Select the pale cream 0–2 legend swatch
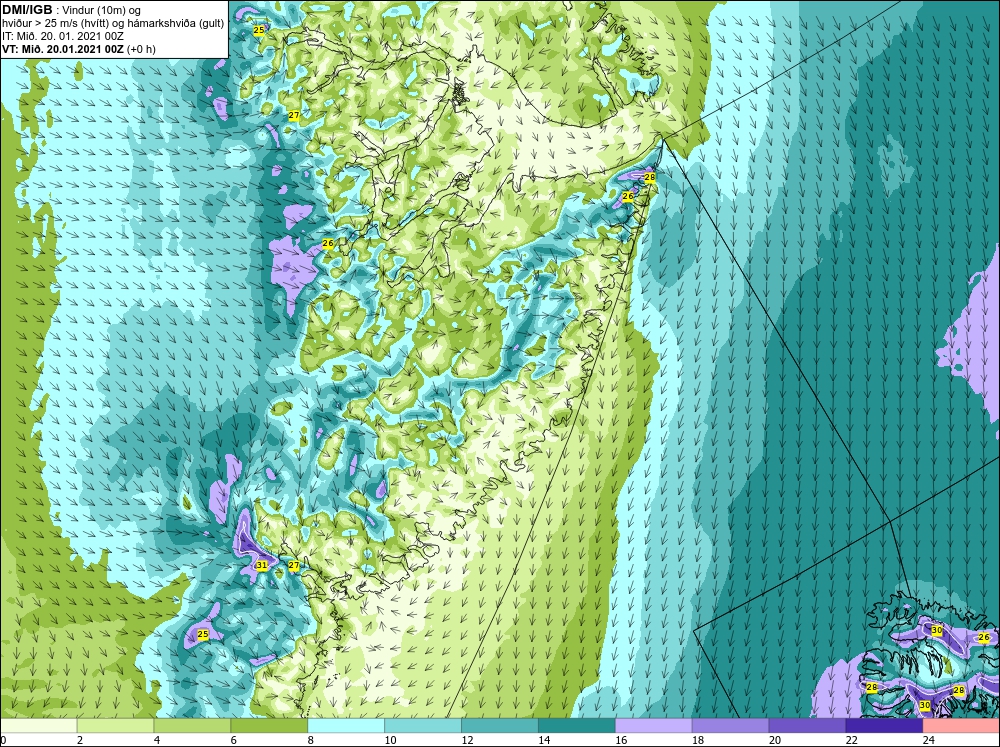Image resolution: width=1000 pixels, height=747 pixels. pyautogui.click(x=38, y=725)
